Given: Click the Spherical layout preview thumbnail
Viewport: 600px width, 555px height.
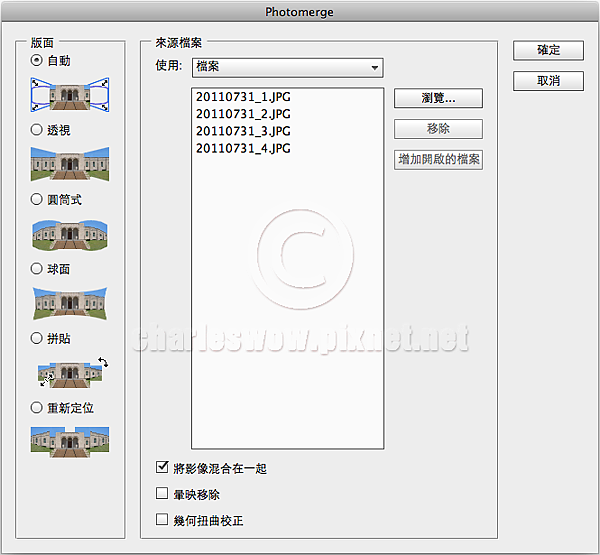Looking at the screenshot, I should [x=70, y=304].
